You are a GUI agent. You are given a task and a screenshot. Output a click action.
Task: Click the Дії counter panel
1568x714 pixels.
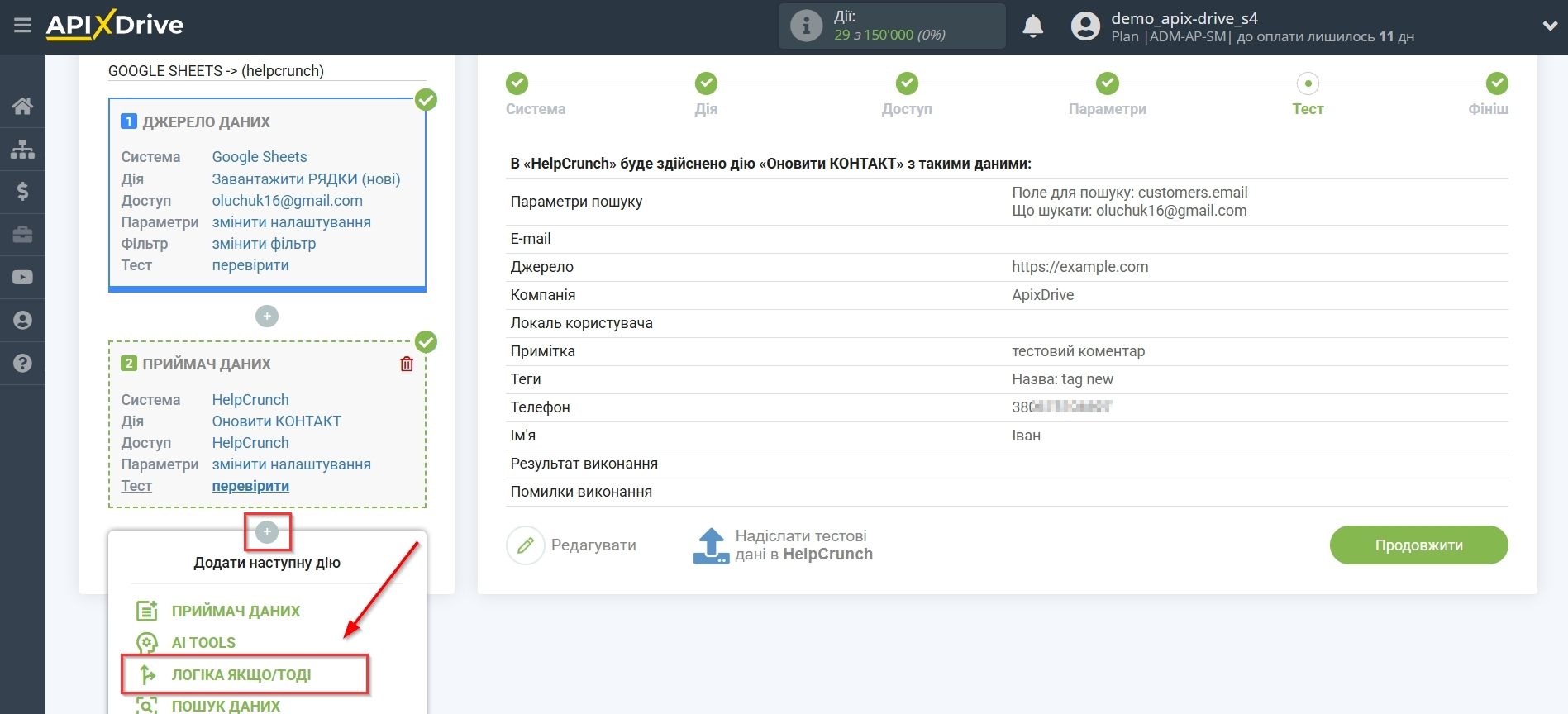(x=892, y=26)
